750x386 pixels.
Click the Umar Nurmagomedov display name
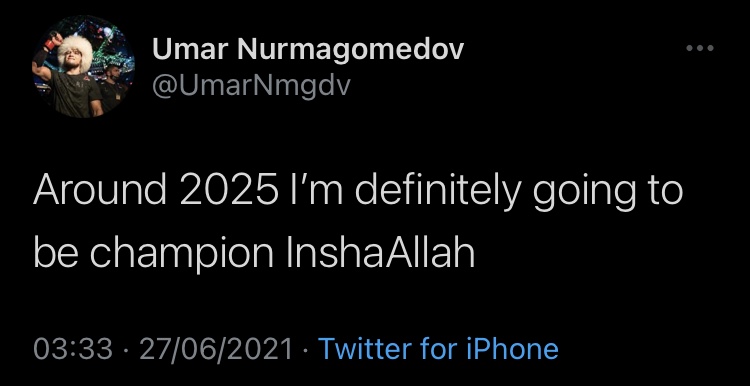click(x=309, y=49)
